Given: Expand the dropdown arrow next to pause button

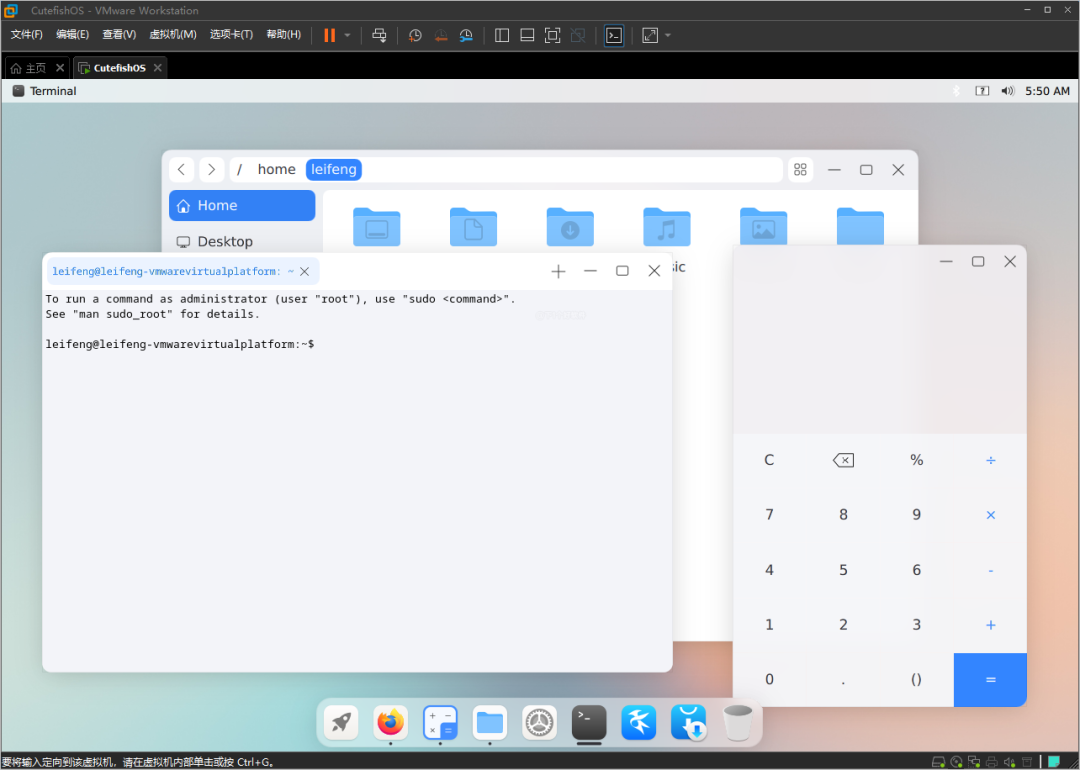Looking at the screenshot, I should click(x=347, y=35).
